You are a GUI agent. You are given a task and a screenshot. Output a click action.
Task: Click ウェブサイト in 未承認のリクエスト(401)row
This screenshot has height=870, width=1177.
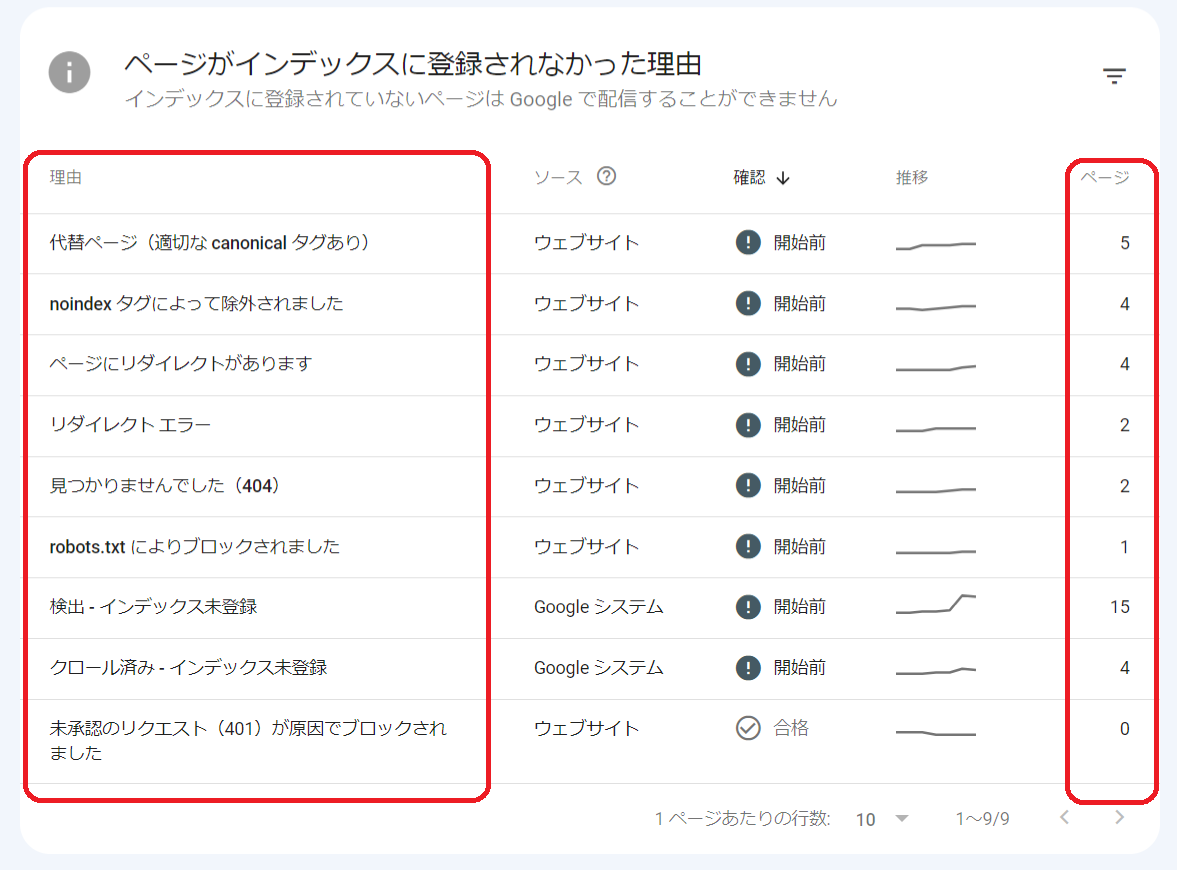tap(586, 728)
